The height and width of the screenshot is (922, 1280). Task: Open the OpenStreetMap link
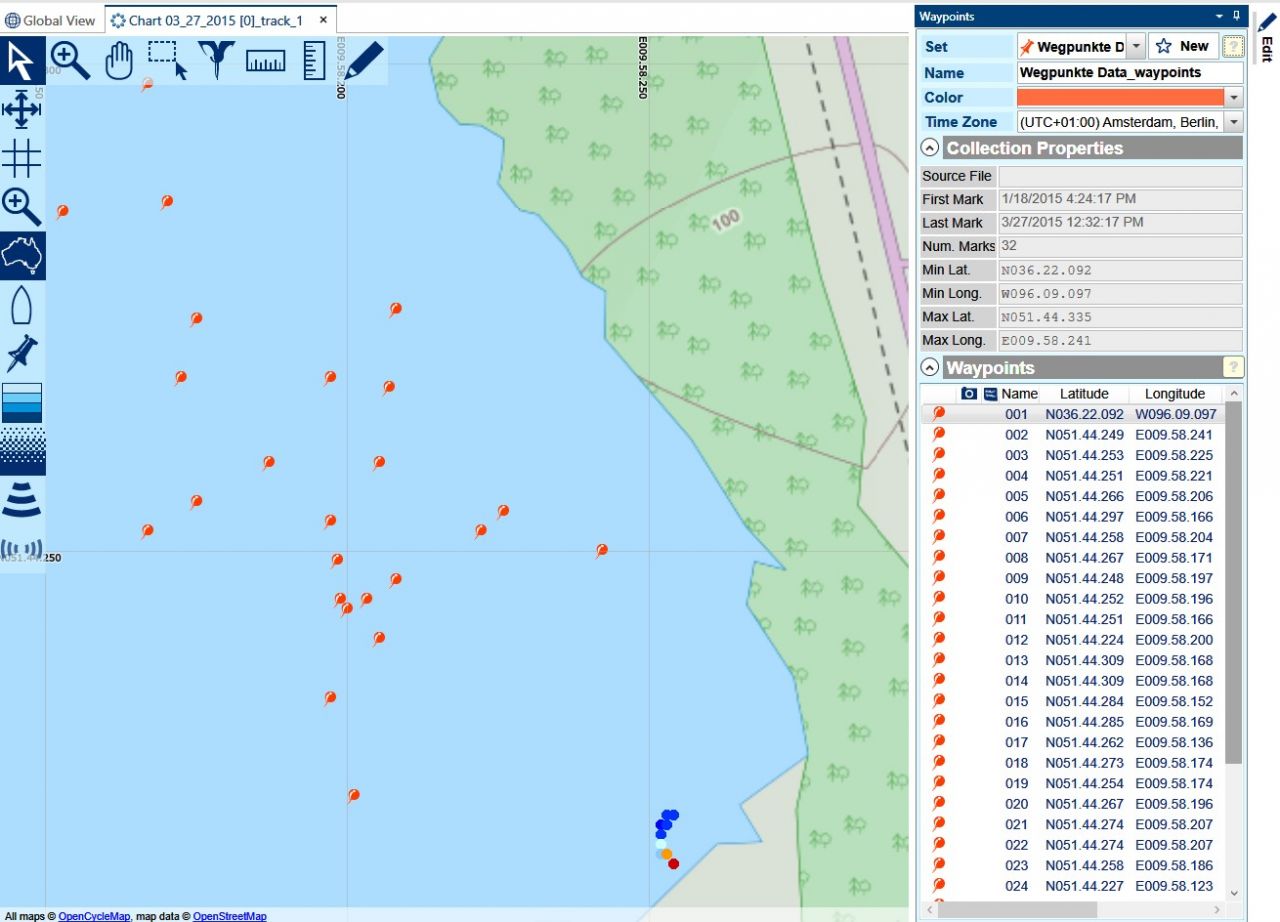click(229, 916)
